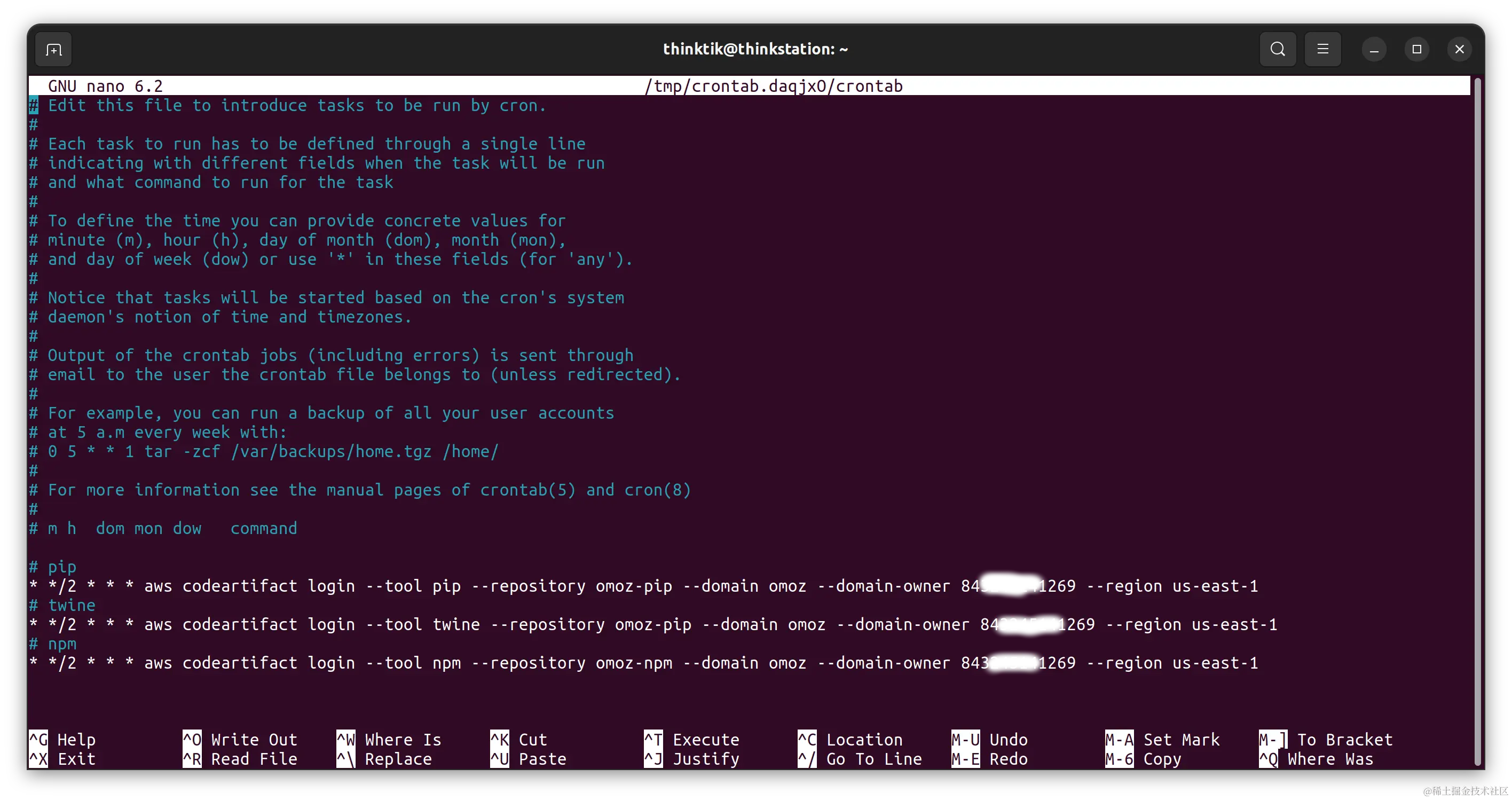Place cursor on 'omoz-npm' repository name
The image size is (1512, 800).
coord(634,663)
